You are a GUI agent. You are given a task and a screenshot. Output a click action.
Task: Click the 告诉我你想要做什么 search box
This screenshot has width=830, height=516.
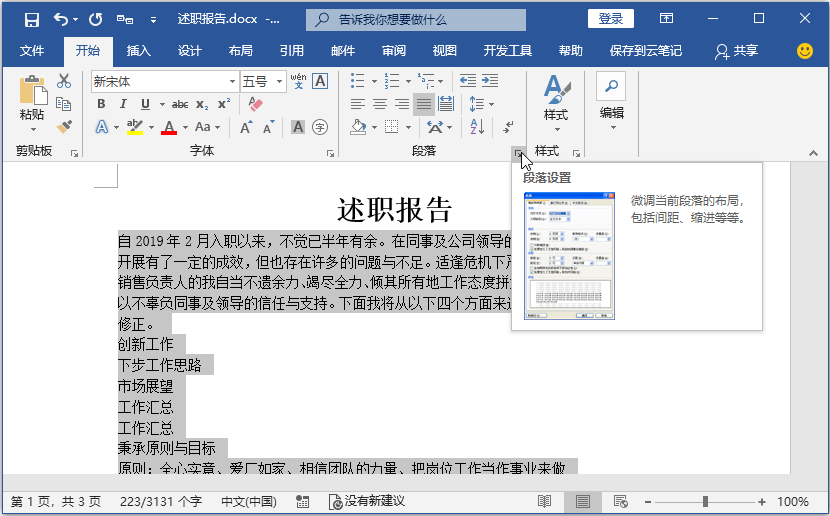[416, 20]
